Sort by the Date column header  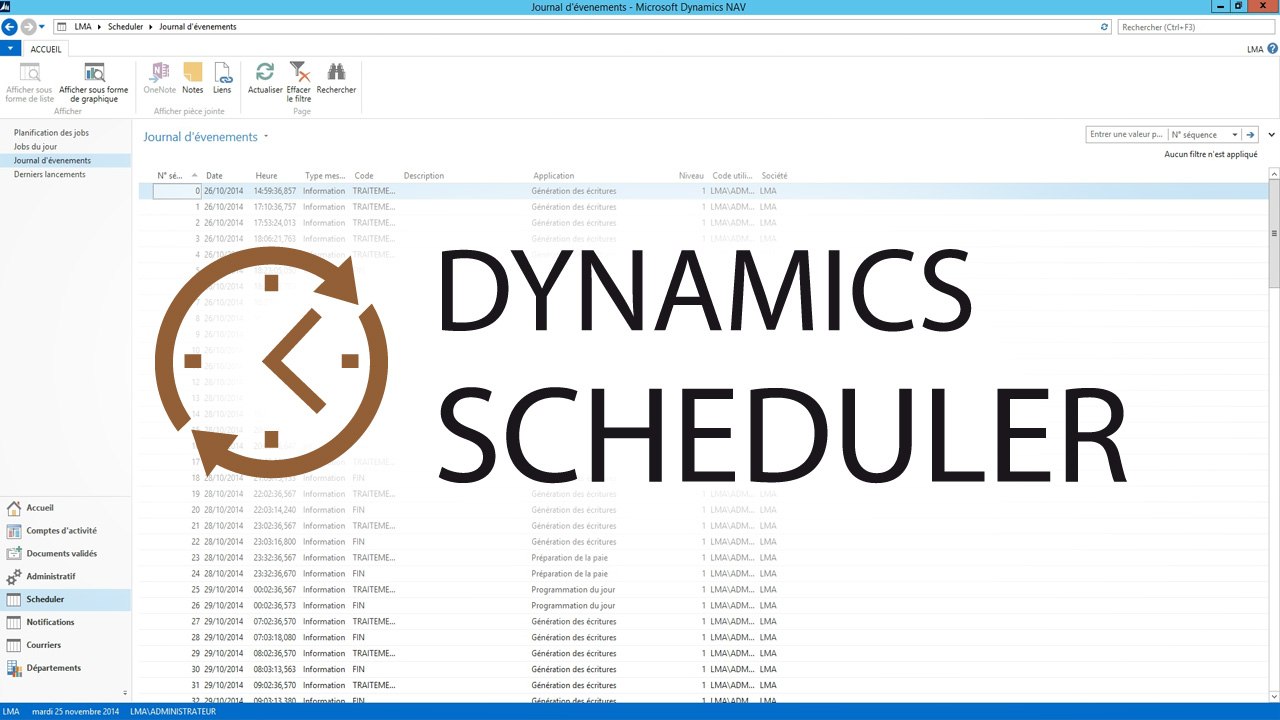pyautogui.click(x=214, y=175)
